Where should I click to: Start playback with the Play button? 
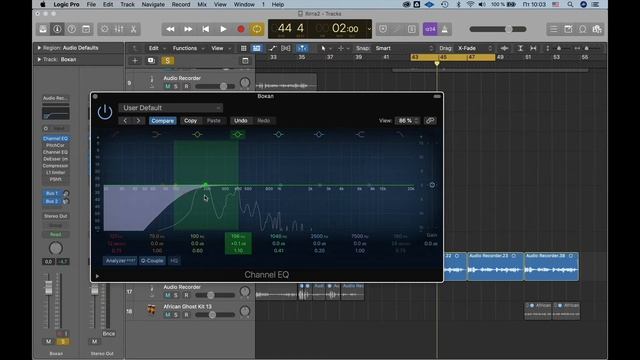(223, 29)
